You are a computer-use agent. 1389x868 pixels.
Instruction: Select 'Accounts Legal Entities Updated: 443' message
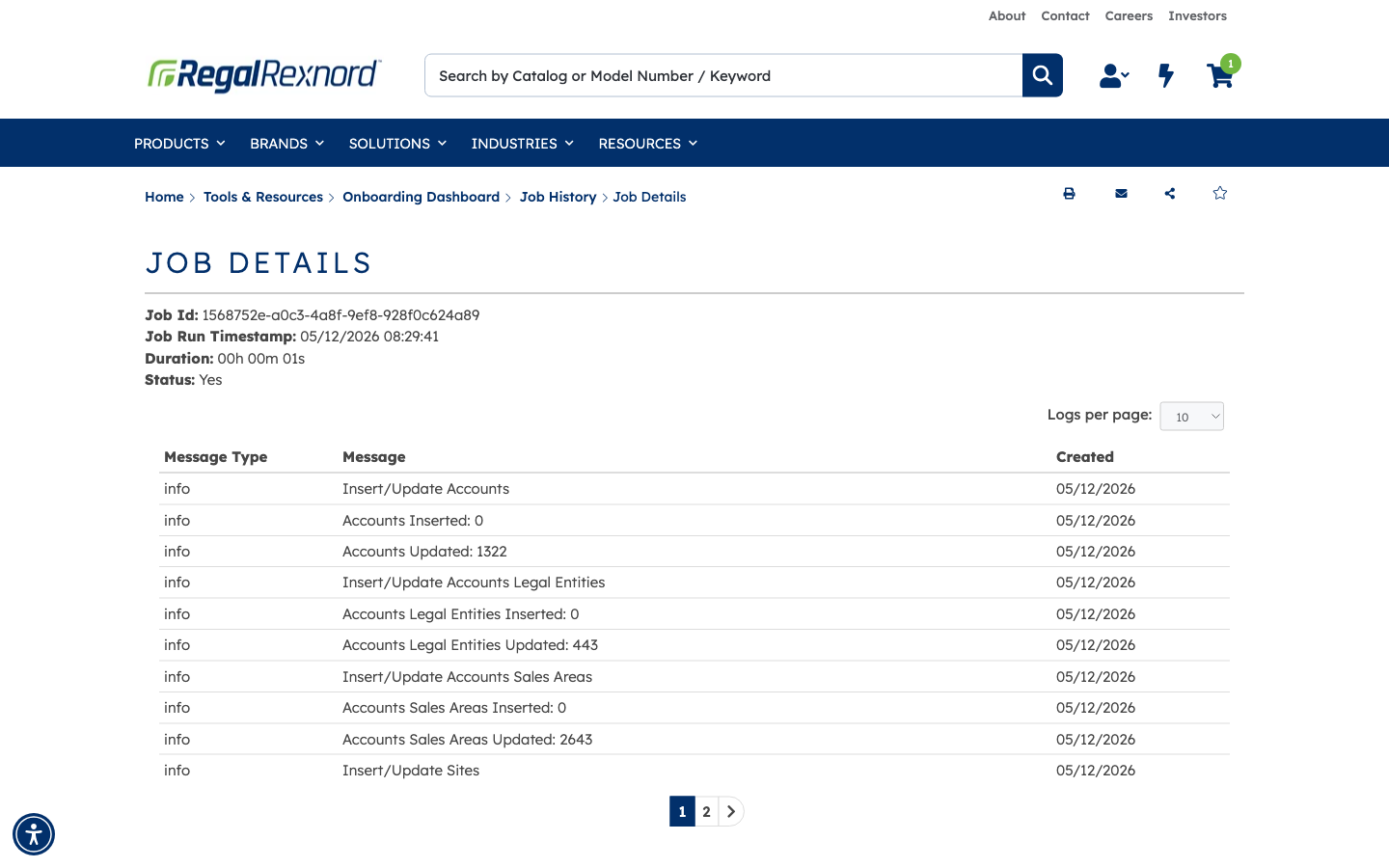(470, 645)
